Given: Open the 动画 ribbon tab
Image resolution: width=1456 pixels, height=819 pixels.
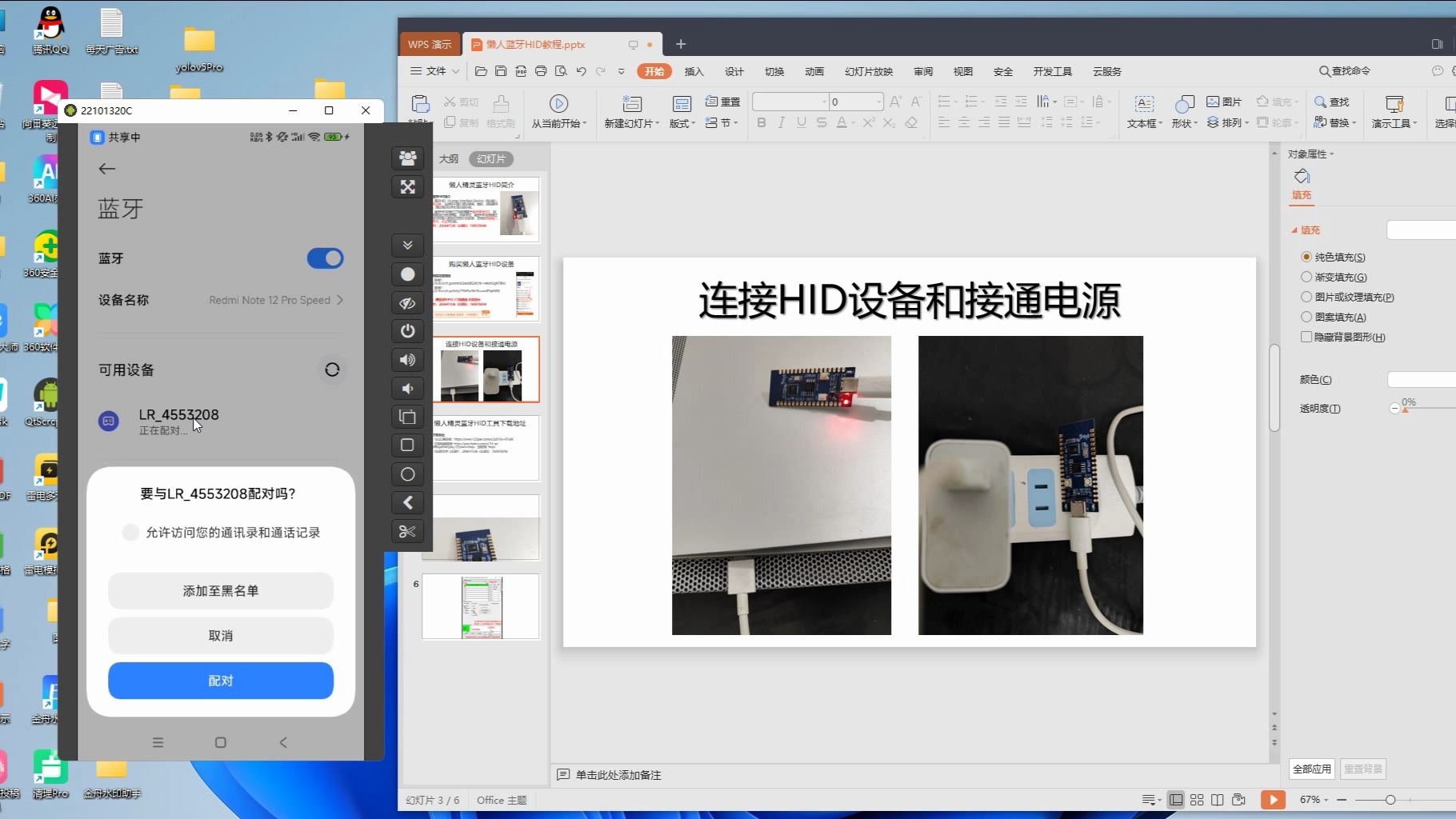Looking at the screenshot, I should pos(814,71).
